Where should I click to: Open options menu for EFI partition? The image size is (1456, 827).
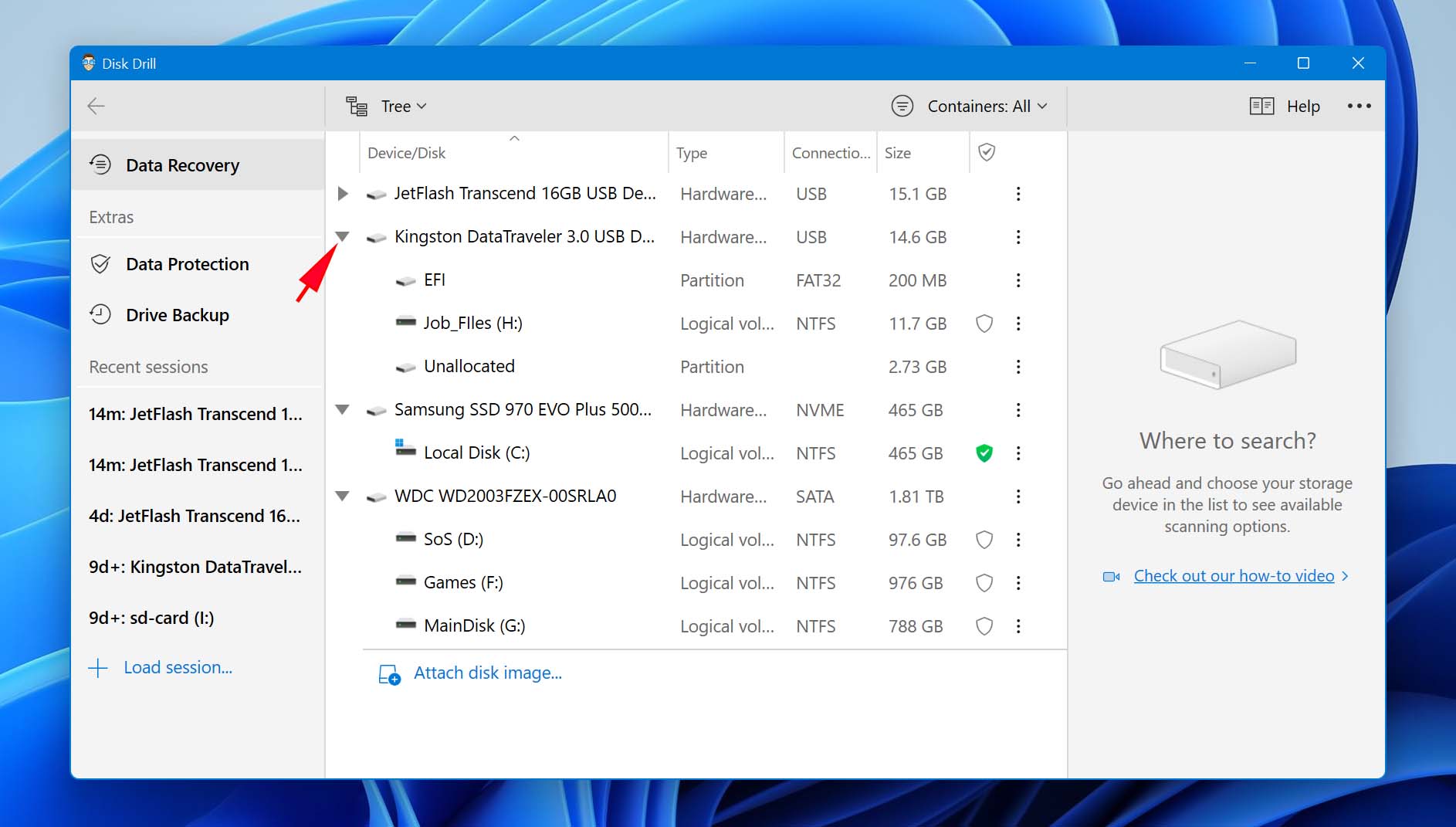(x=1018, y=280)
